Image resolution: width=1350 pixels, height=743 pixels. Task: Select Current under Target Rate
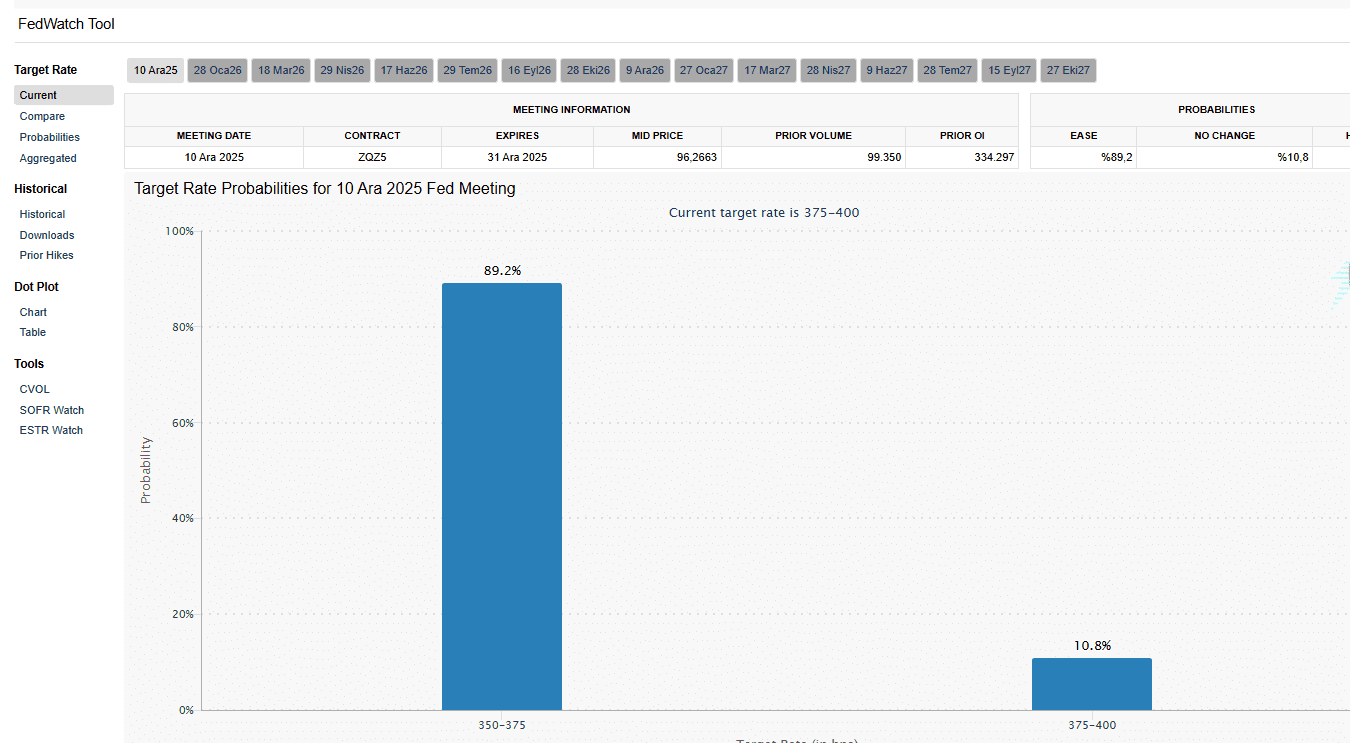38,96
